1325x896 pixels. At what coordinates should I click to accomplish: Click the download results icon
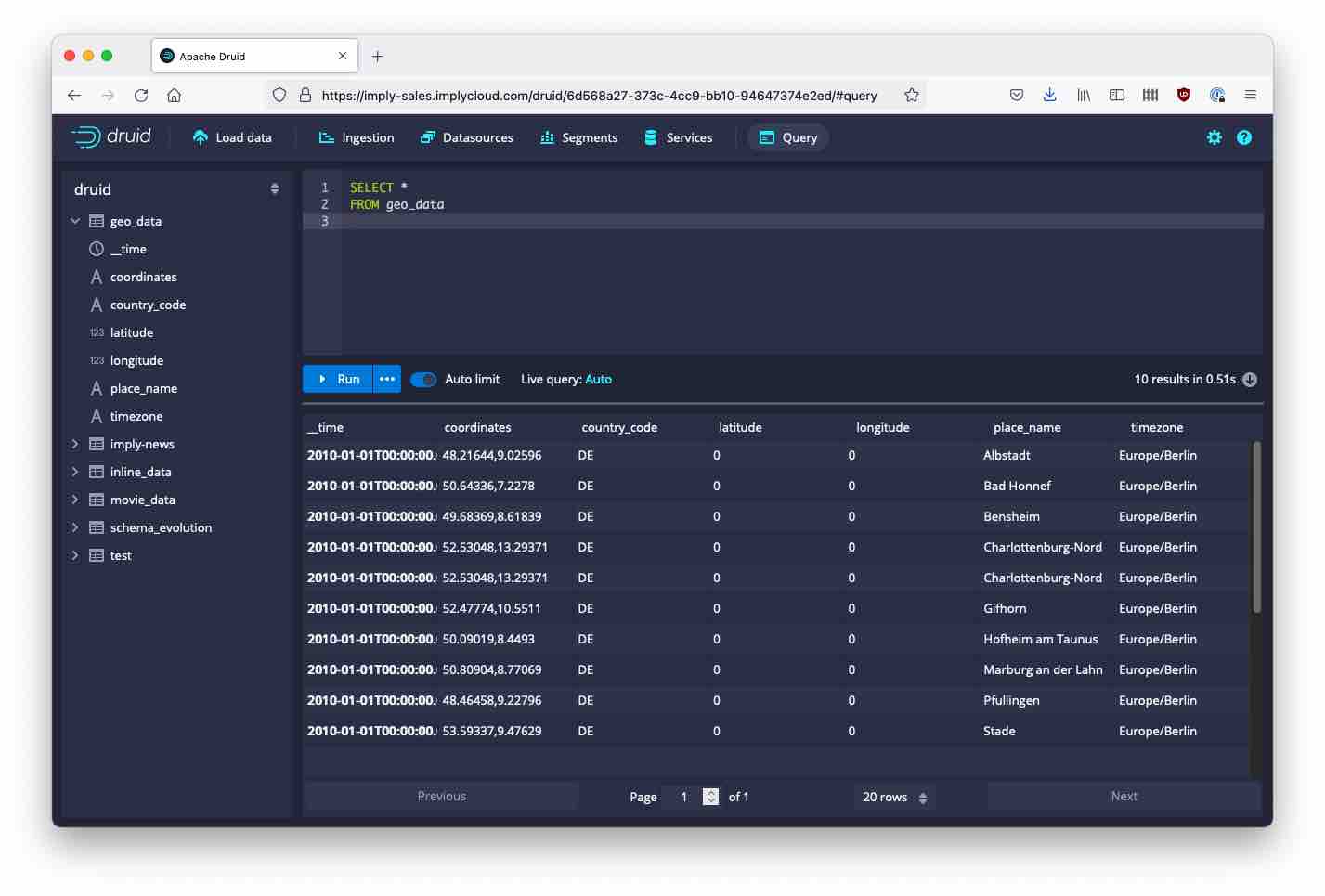pyautogui.click(x=1250, y=380)
